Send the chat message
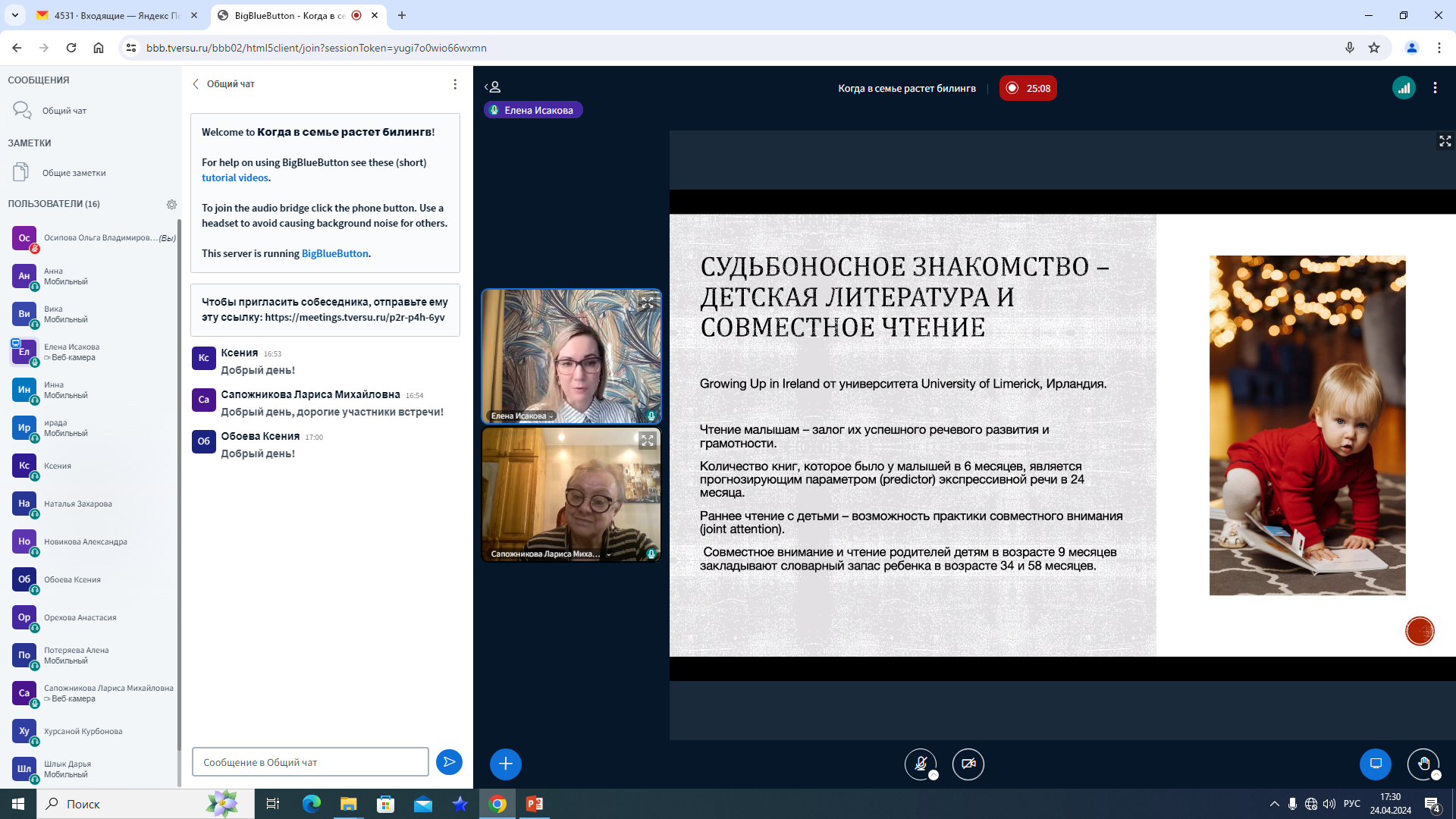This screenshot has height=819, width=1456. pos(449,762)
